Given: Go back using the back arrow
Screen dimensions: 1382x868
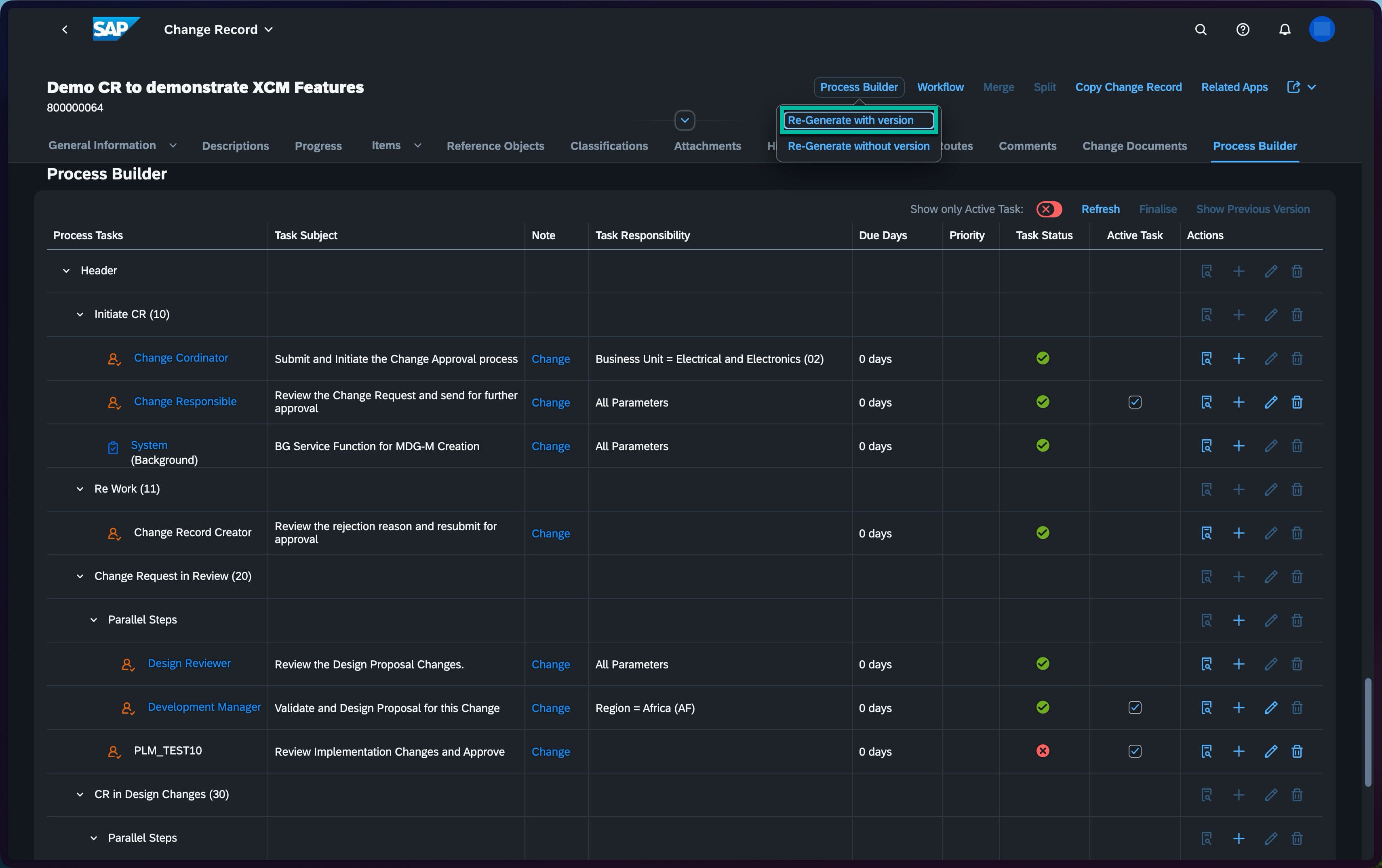Looking at the screenshot, I should [65, 29].
